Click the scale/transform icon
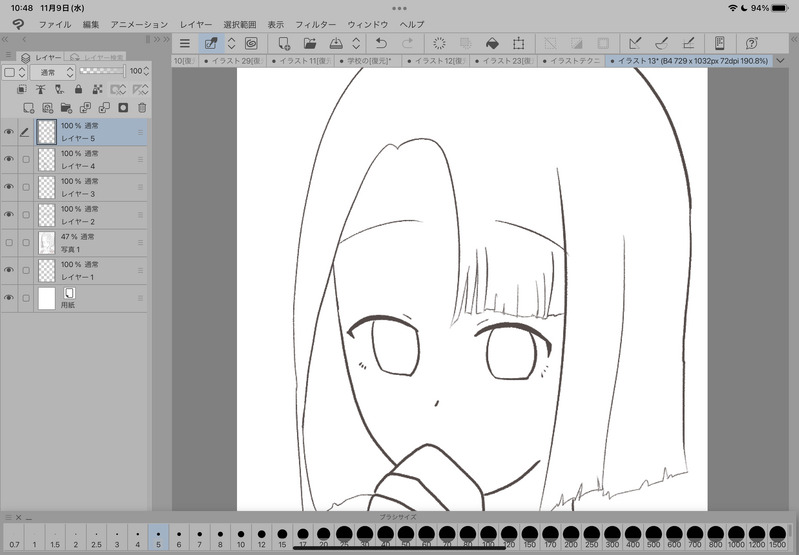Screen dimensions: 799x555 (518, 43)
